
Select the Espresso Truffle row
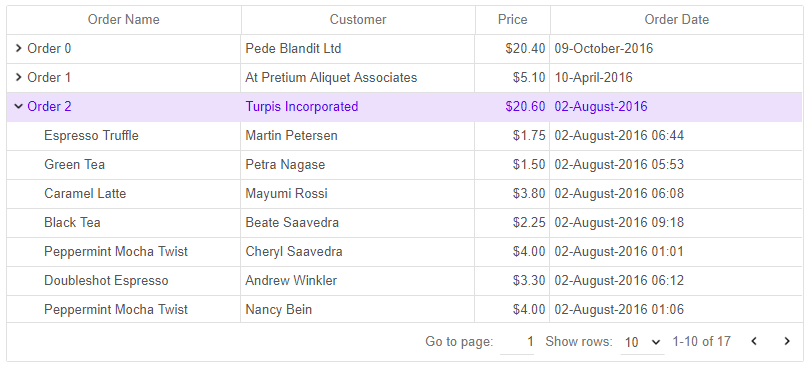tap(404, 136)
